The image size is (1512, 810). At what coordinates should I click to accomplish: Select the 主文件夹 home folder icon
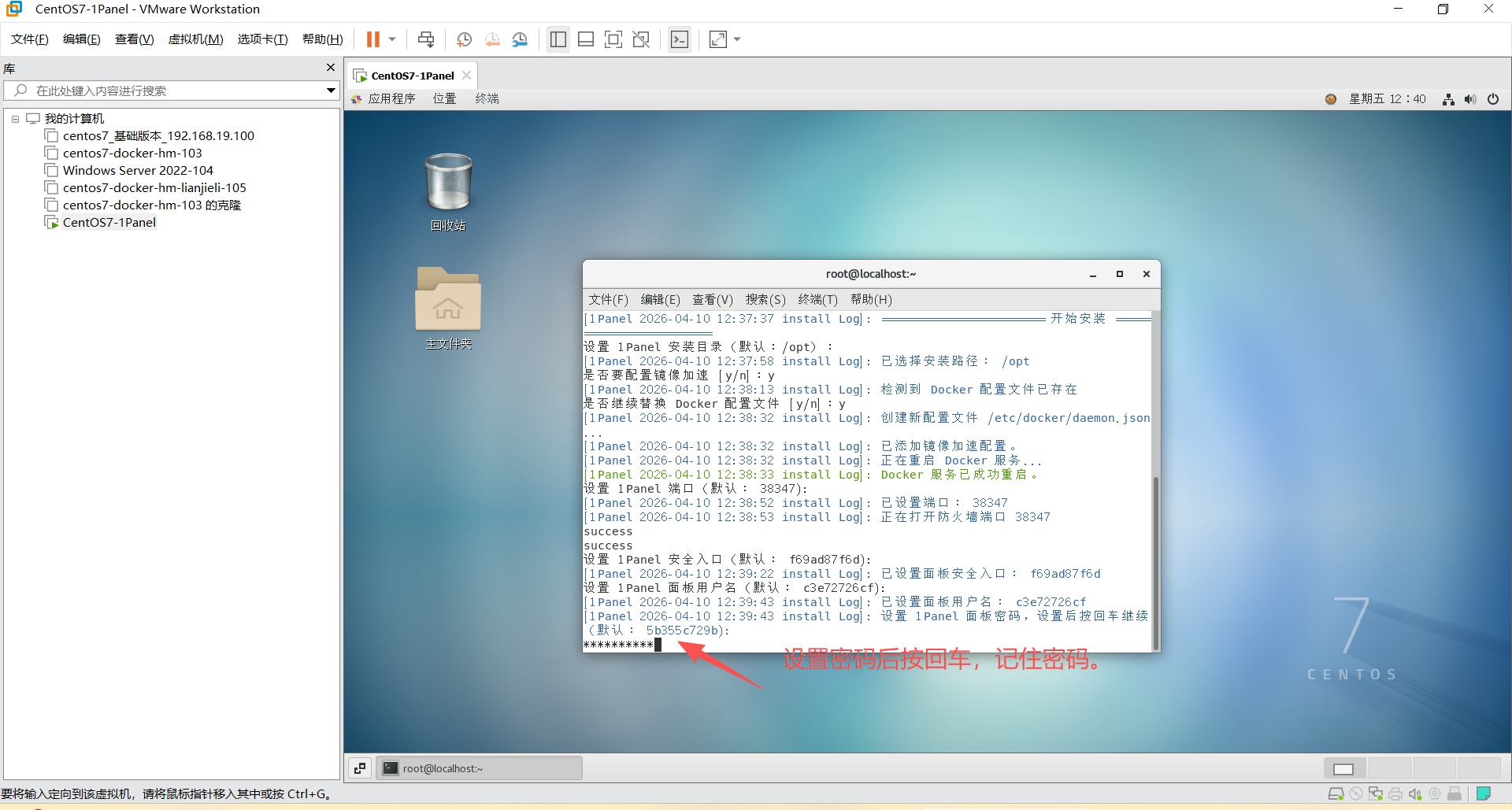click(x=448, y=309)
